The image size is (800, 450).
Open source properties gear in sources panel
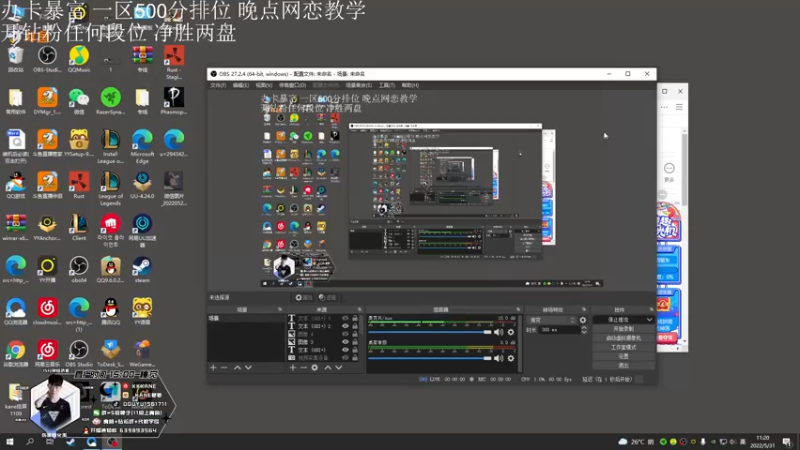(x=315, y=367)
